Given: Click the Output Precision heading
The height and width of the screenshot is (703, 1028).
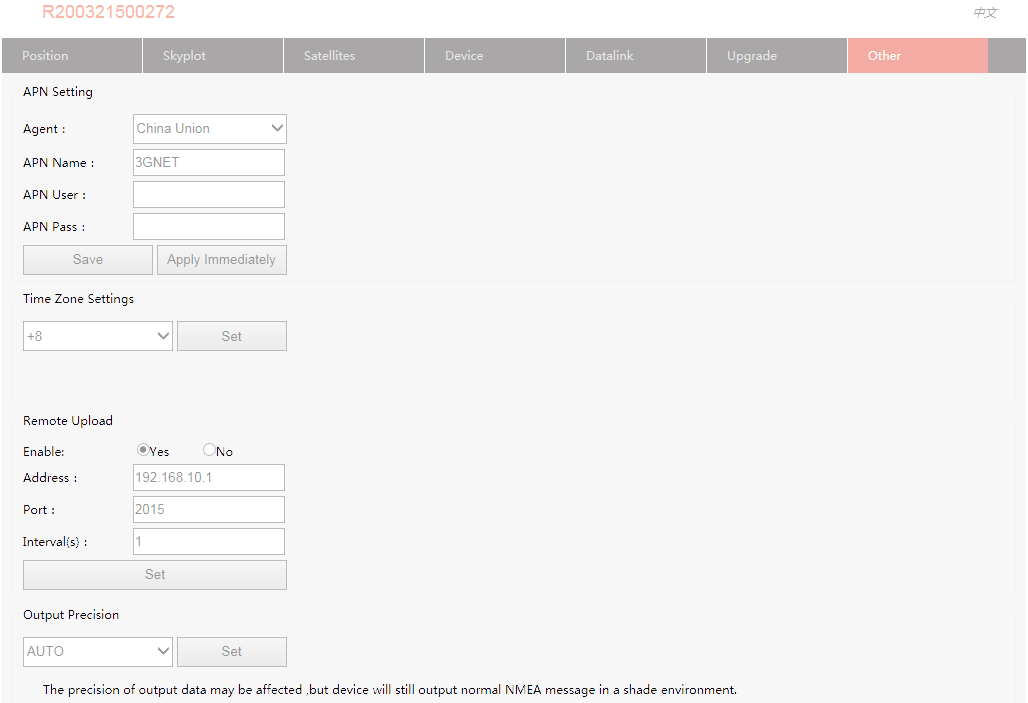Looking at the screenshot, I should click(71, 614).
